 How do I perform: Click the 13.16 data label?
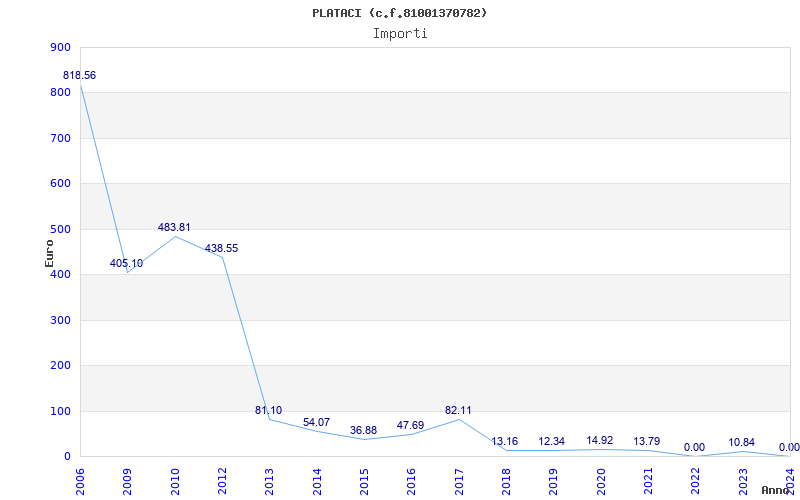click(504, 441)
